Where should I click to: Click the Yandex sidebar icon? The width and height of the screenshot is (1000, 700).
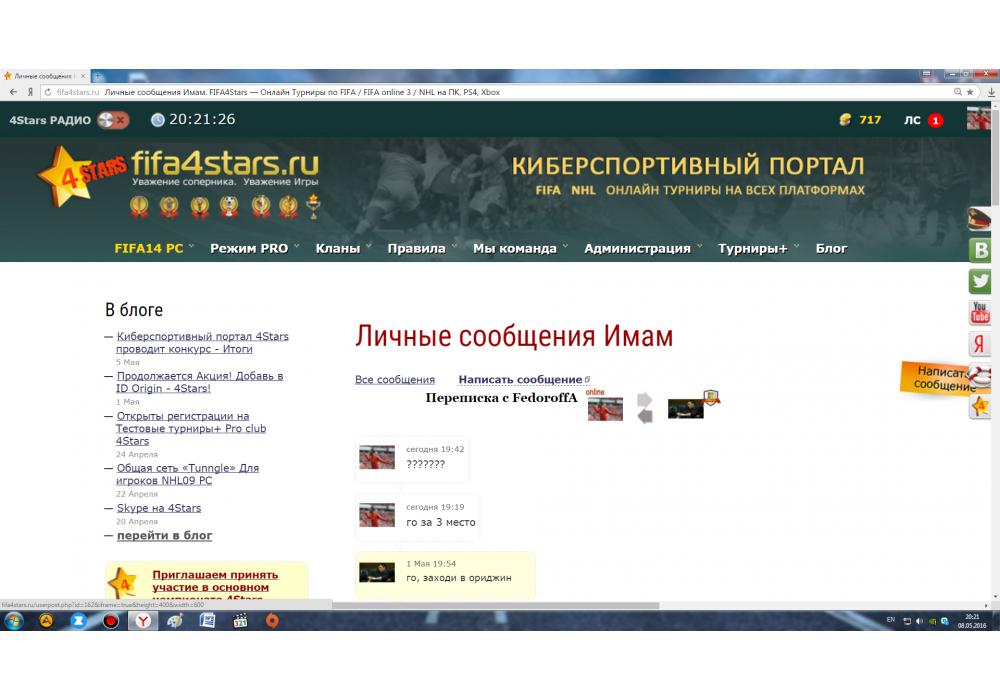coord(980,345)
